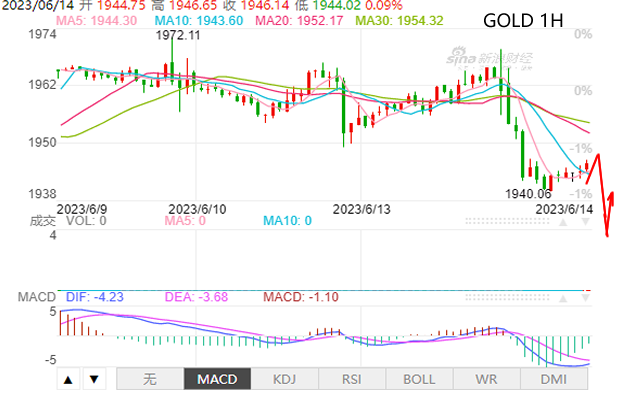The image size is (620, 400).
Task: Click the MA30: 1954.32 legend label
Action: coord(399,21)
